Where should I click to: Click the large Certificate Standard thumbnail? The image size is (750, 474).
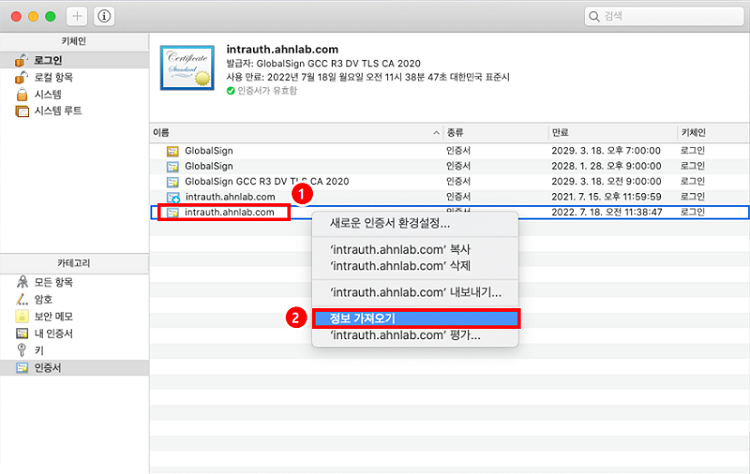click(187, 68)
